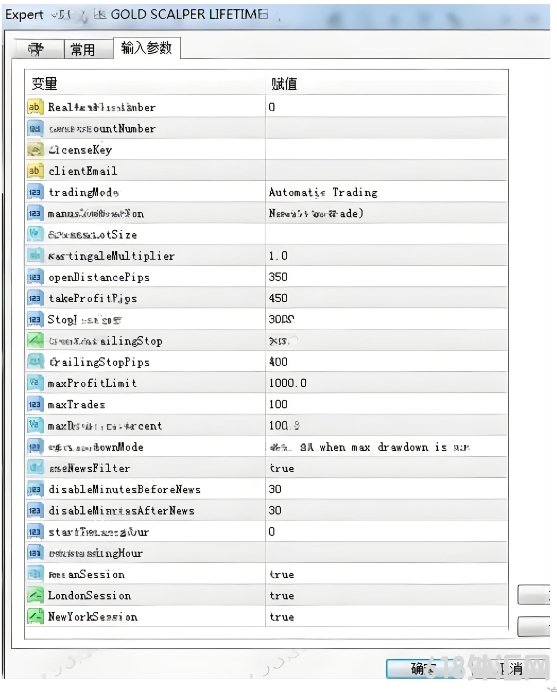Click the LondonSession boolean icon
The width and height of the screenshot is (557, 692).
click(x=35, y=595)
